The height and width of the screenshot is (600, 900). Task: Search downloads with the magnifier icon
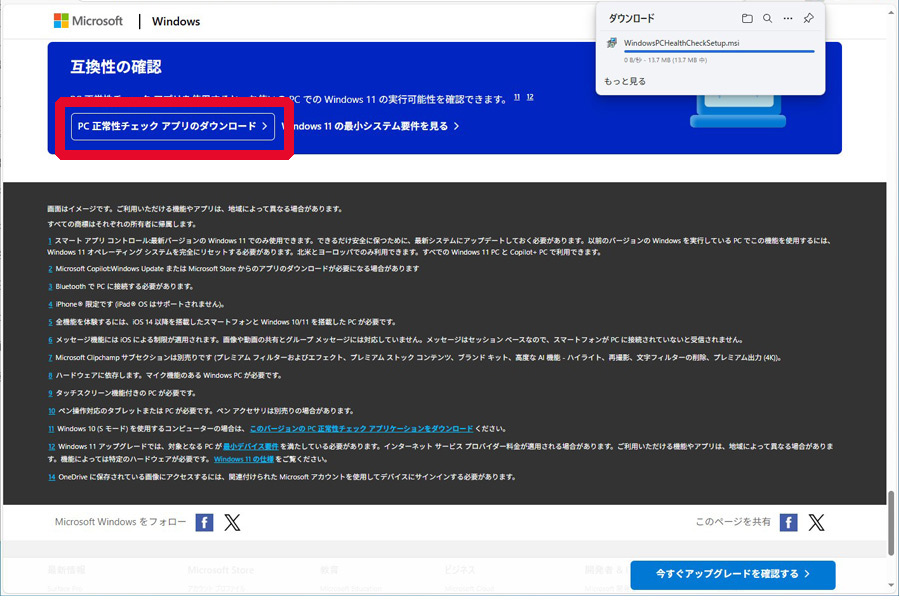click(767, 18)
